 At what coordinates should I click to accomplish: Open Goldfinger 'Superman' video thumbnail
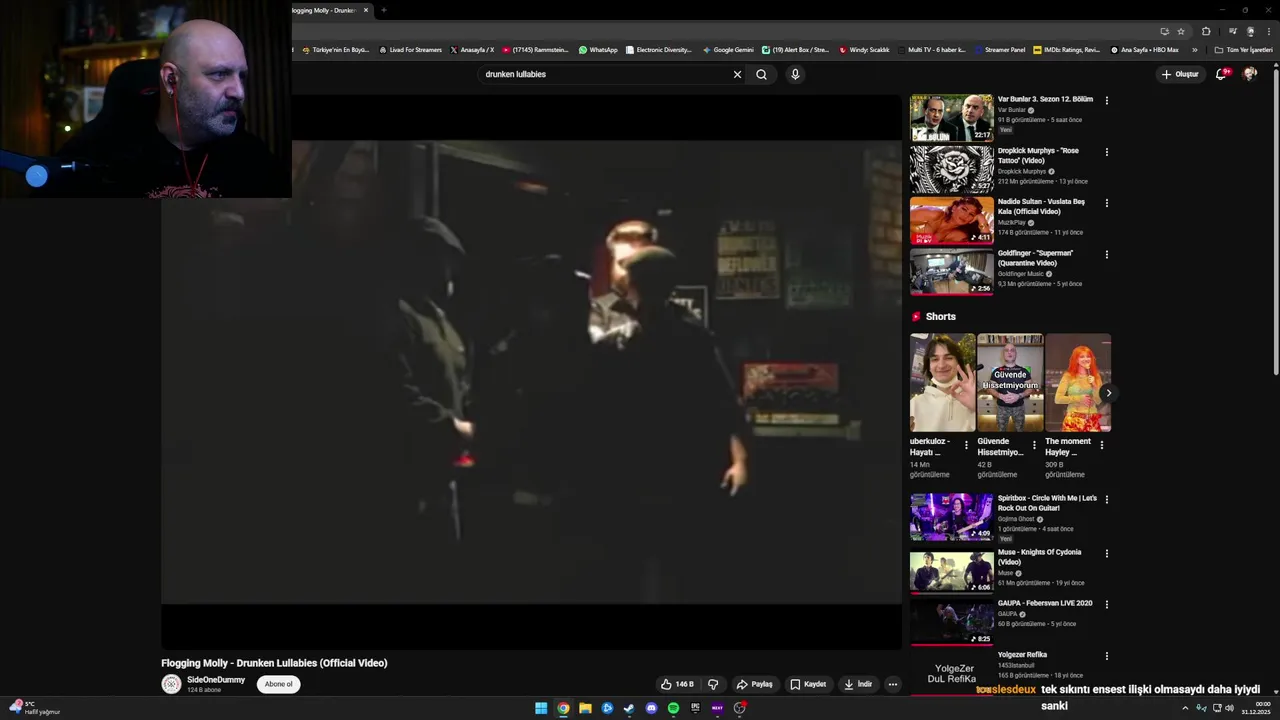click(x=951, y=272)
